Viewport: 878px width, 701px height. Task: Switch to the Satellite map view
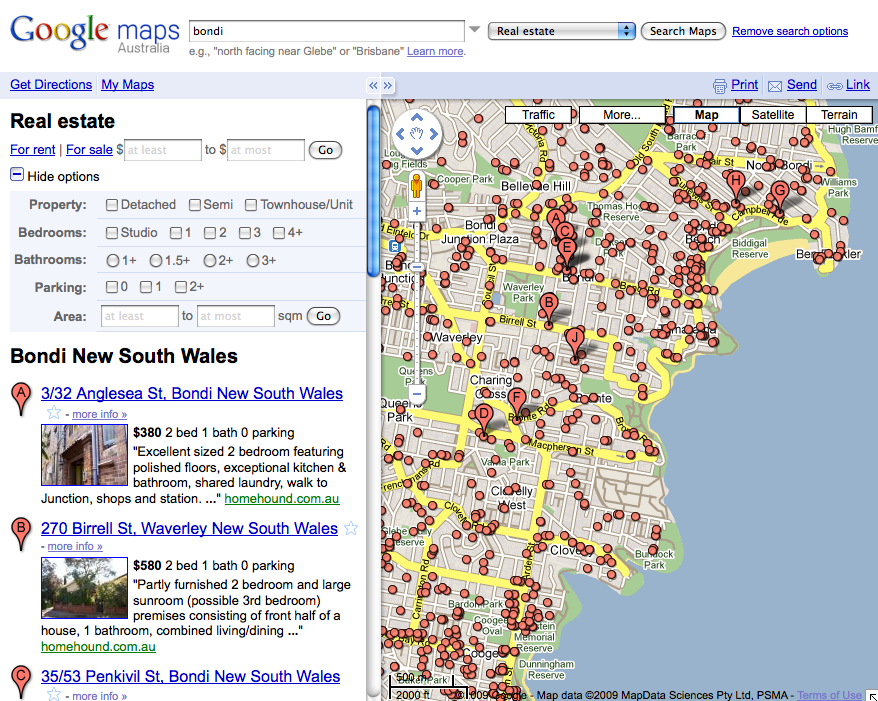click(773, 115)
